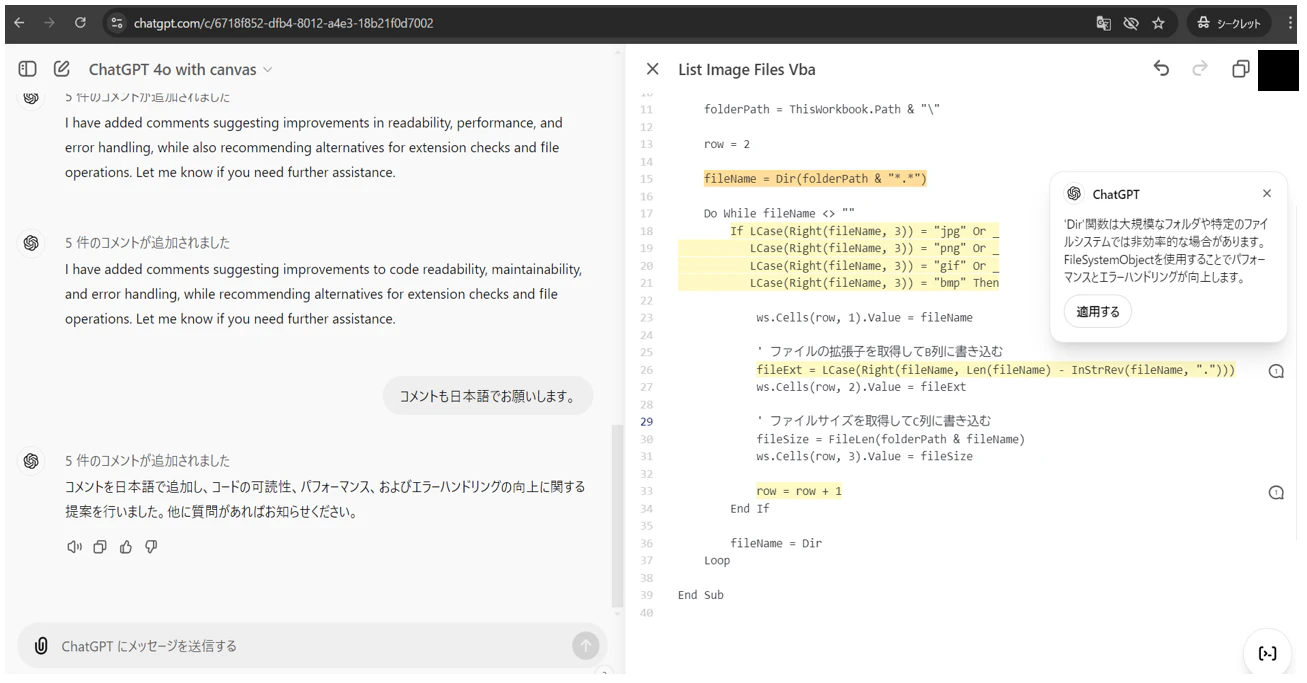Screen dimensions: 1307x683
Task: Click the folderPath = ThisWorkbook.Path code line
Action: [822, 110]
